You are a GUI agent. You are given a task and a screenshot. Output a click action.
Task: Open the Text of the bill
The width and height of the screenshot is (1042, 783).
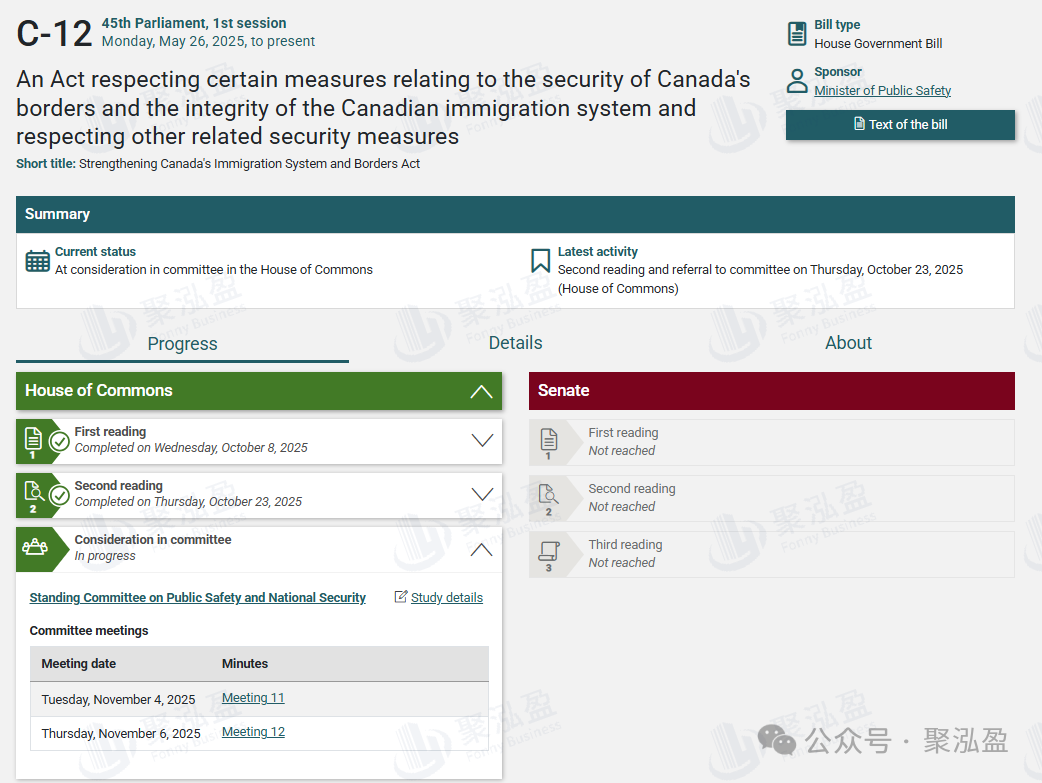(900, 125)
